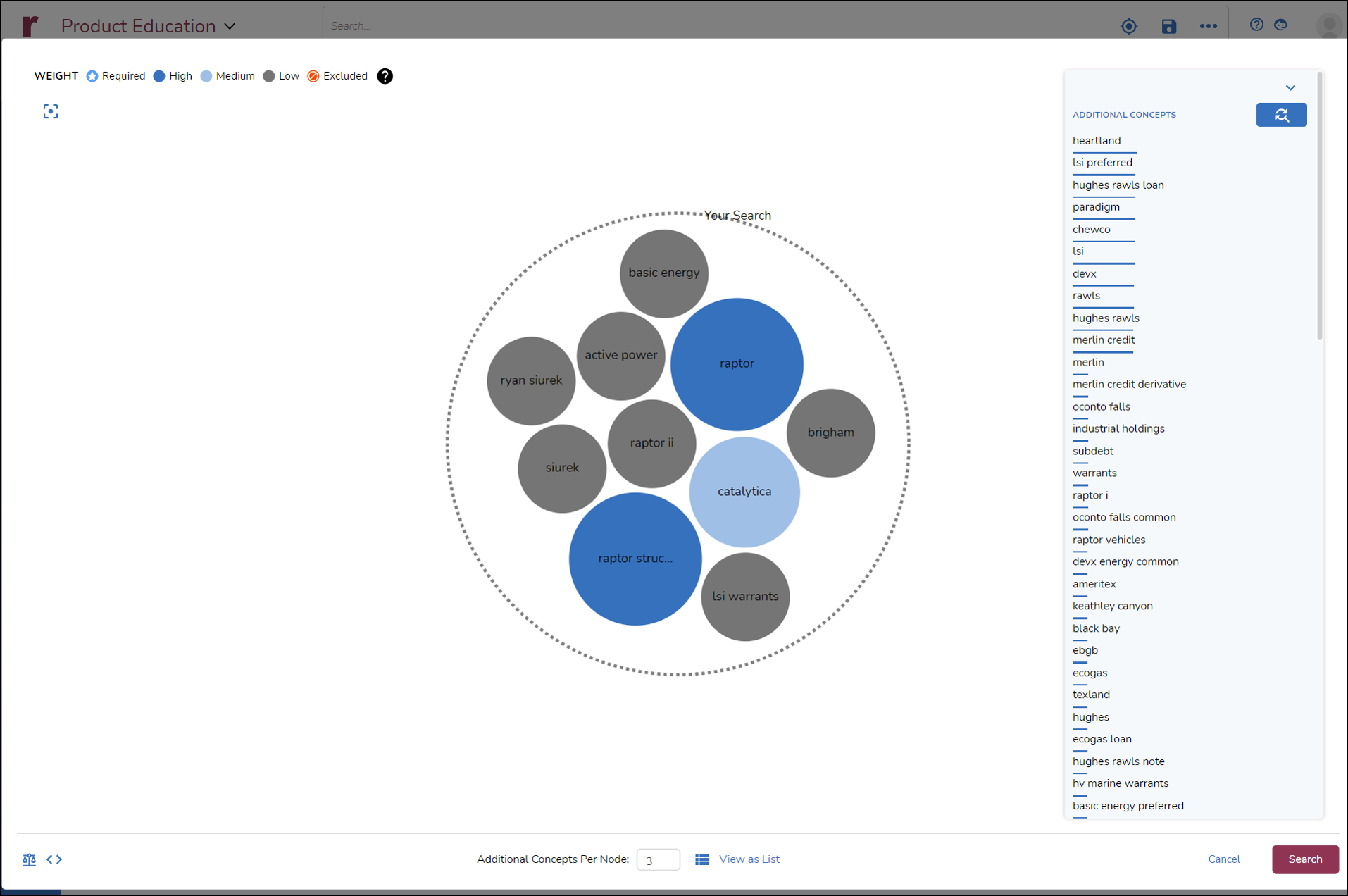Add 'devx' from additional concepts
The width and height of the screenshot is (1348, 896).
(x=1085, y=274)
